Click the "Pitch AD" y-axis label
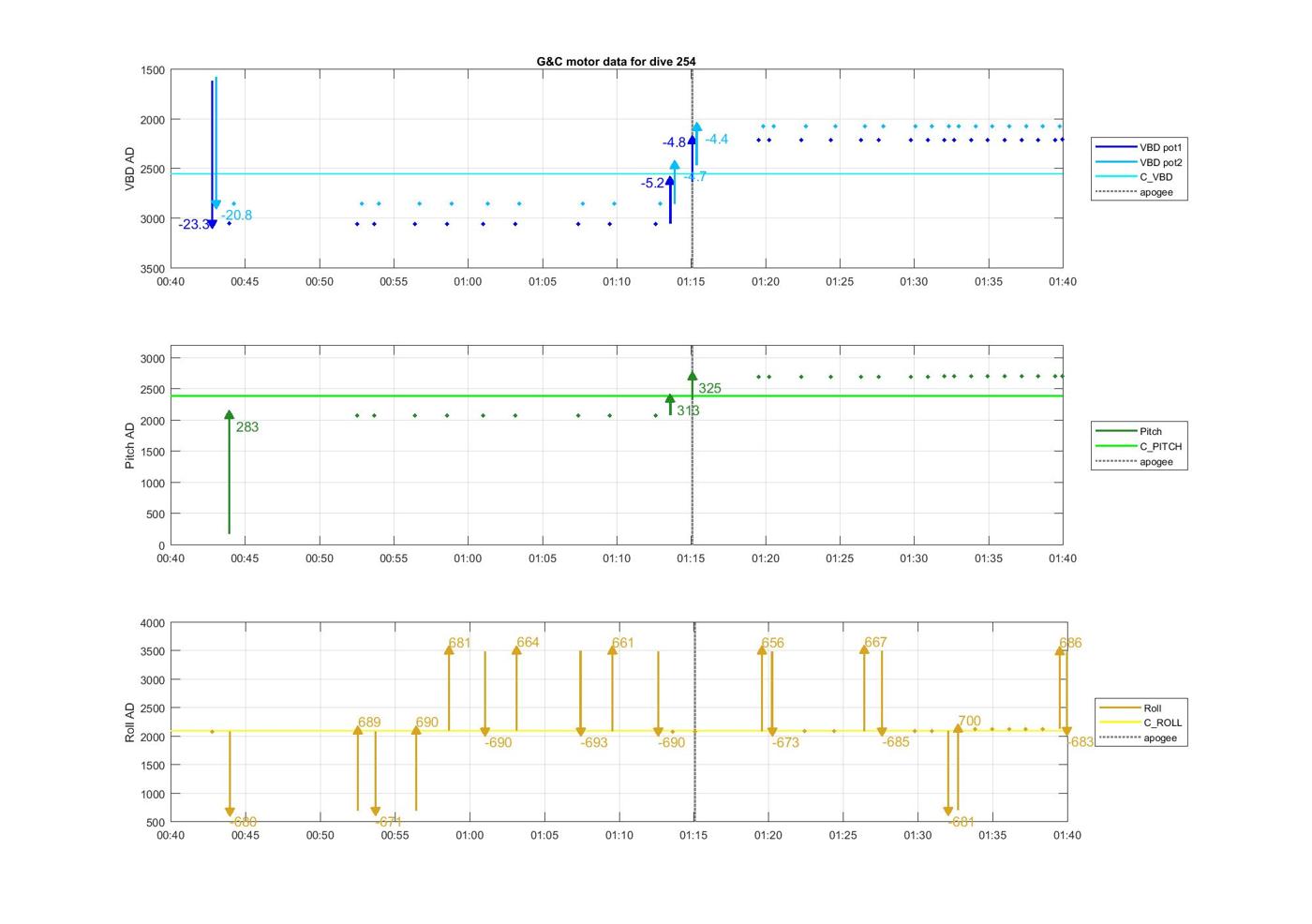 tap(130, 445)
